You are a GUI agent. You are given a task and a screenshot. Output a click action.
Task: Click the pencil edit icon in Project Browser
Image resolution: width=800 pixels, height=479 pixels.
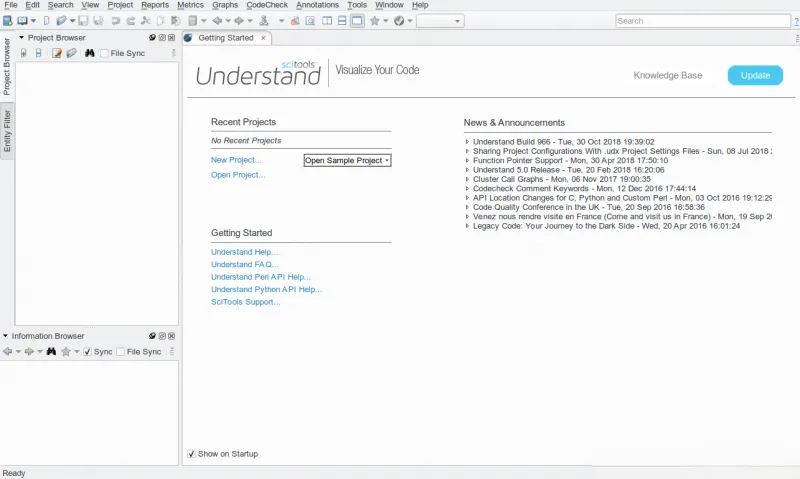pos(57,53)
